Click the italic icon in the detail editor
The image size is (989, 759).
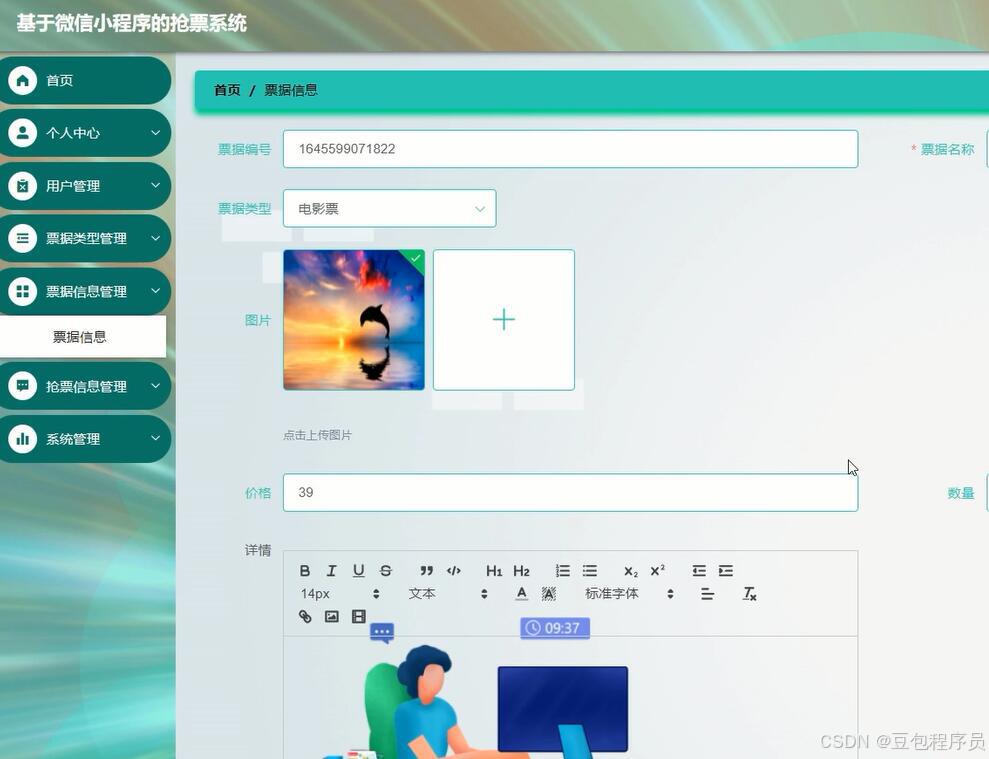click(331, 570)
